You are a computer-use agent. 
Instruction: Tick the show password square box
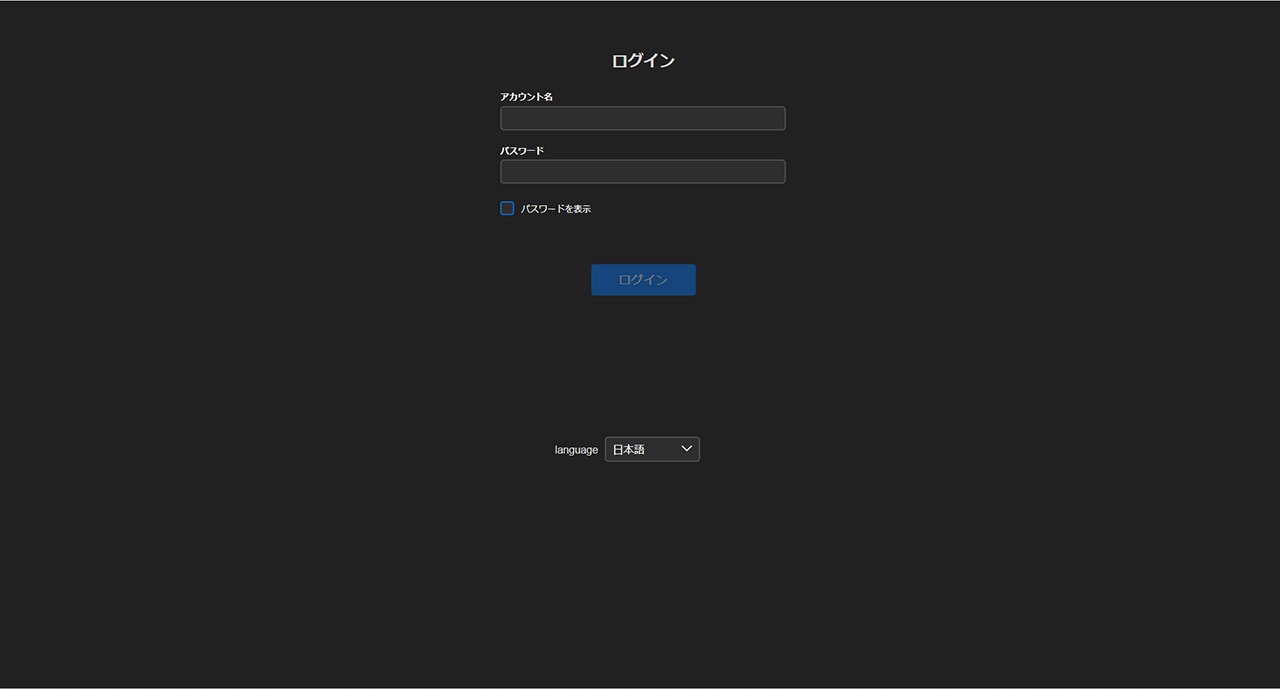507,208
